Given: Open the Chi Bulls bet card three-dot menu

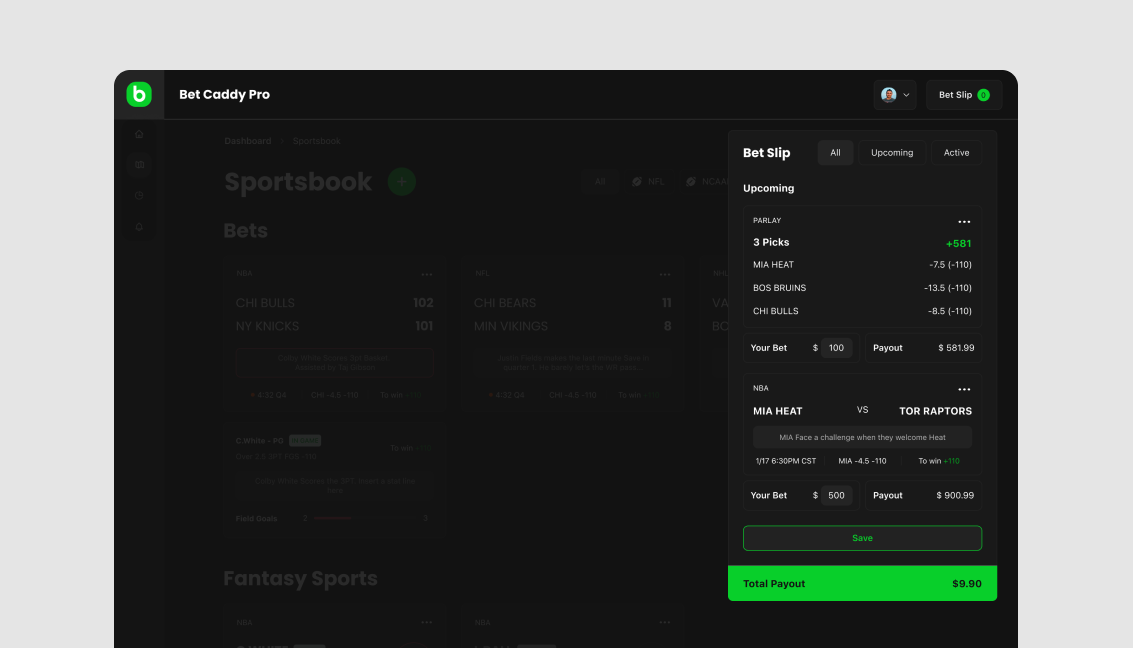Looking at the screenshot, I should click(427, 275).
